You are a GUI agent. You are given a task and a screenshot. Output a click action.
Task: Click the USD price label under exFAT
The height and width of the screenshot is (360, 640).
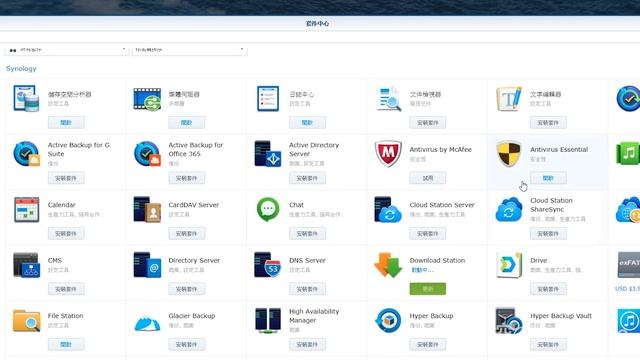coord(627,289)
